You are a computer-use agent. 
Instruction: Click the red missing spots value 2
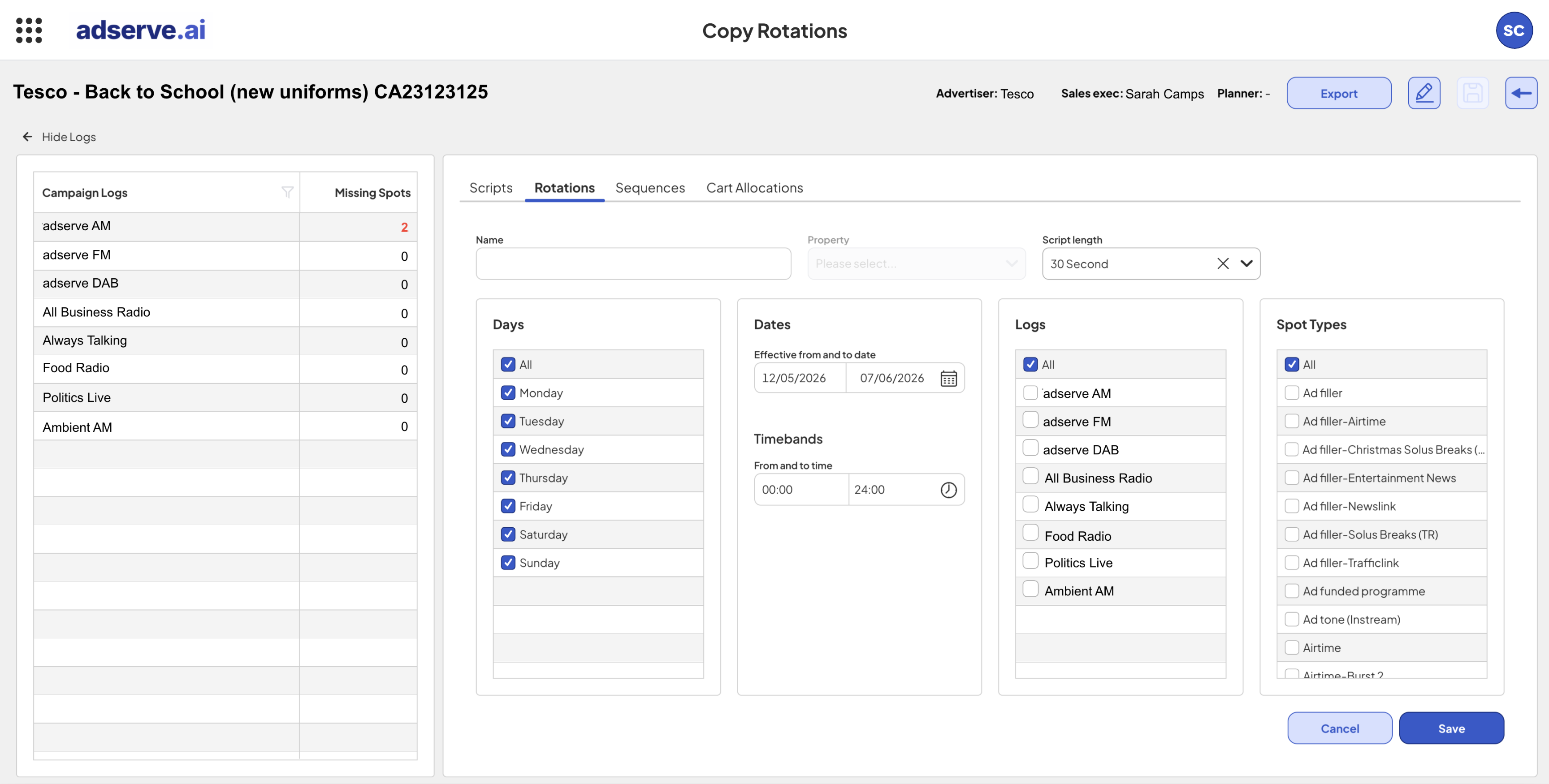click(404, 227)
